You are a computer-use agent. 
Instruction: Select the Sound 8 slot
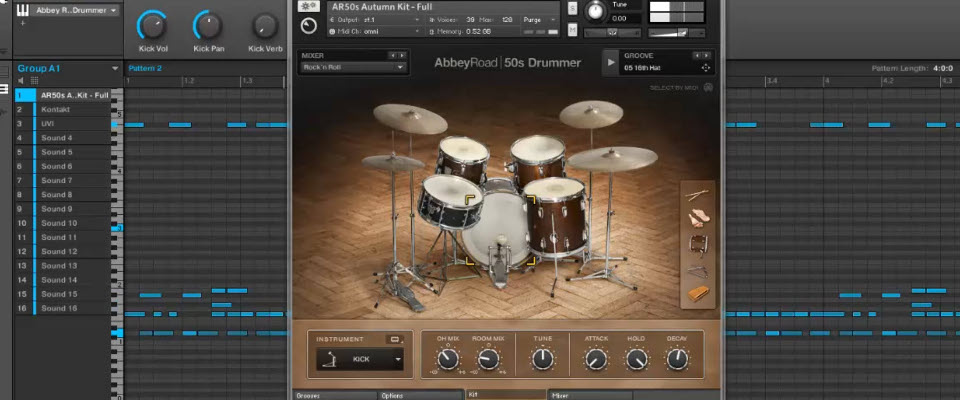[x=62, y=194]
